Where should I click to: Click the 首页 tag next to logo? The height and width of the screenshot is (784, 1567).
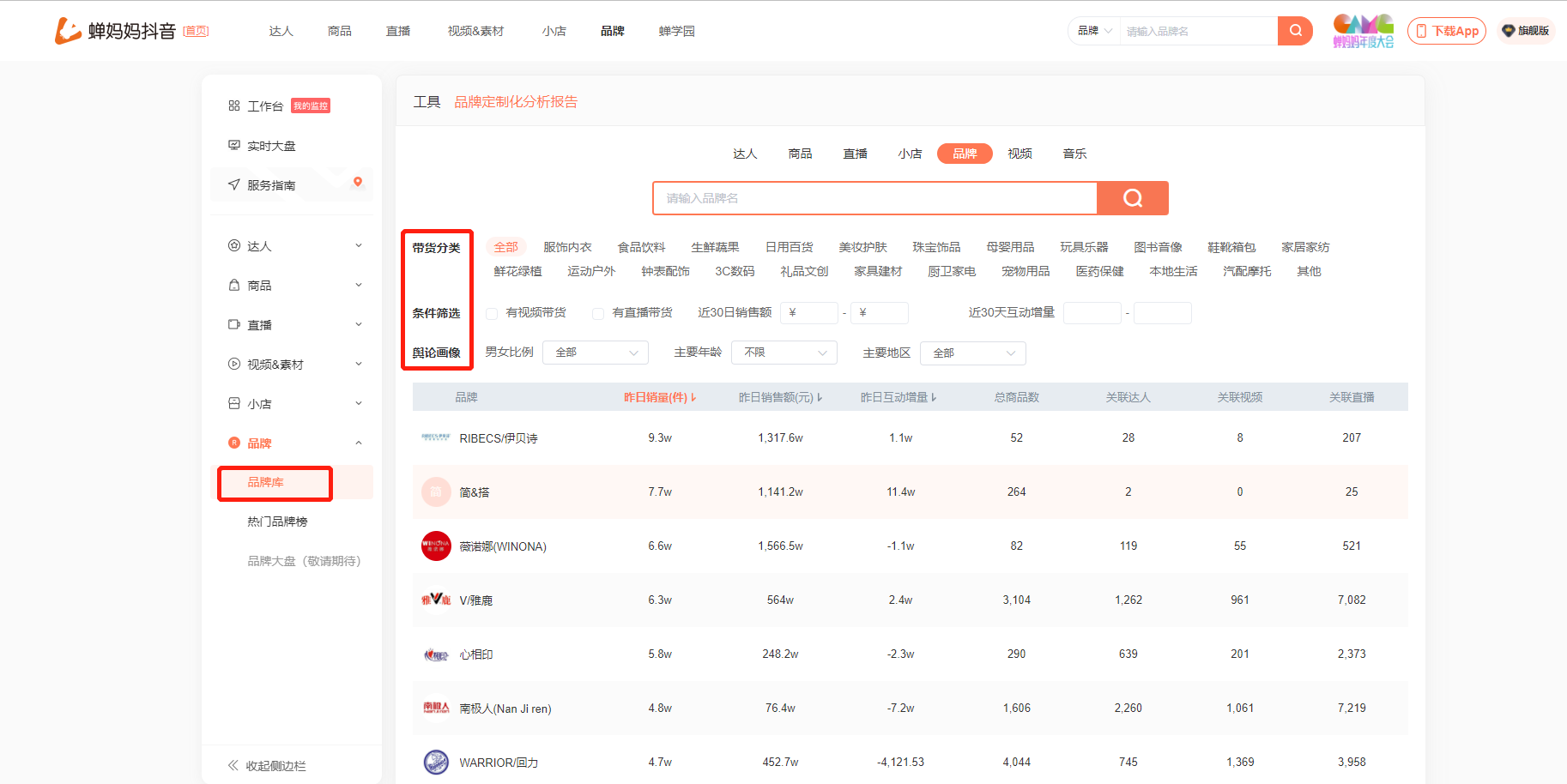[x=196, y=31]
